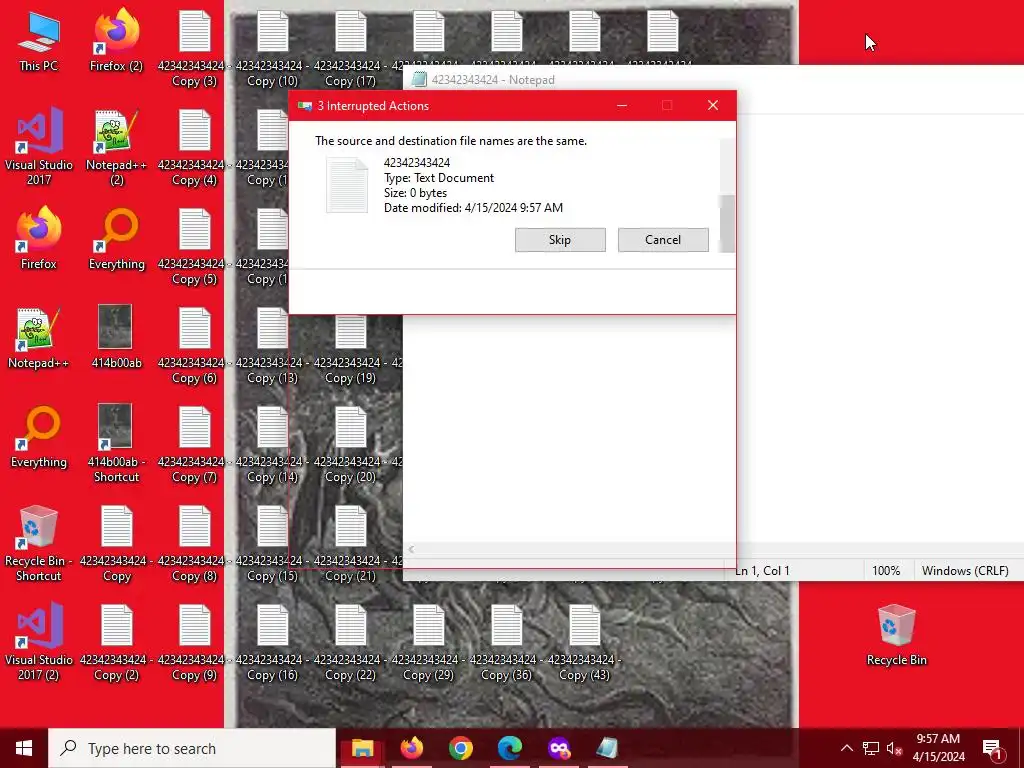Click the taskbar search box

pos(192,748)
